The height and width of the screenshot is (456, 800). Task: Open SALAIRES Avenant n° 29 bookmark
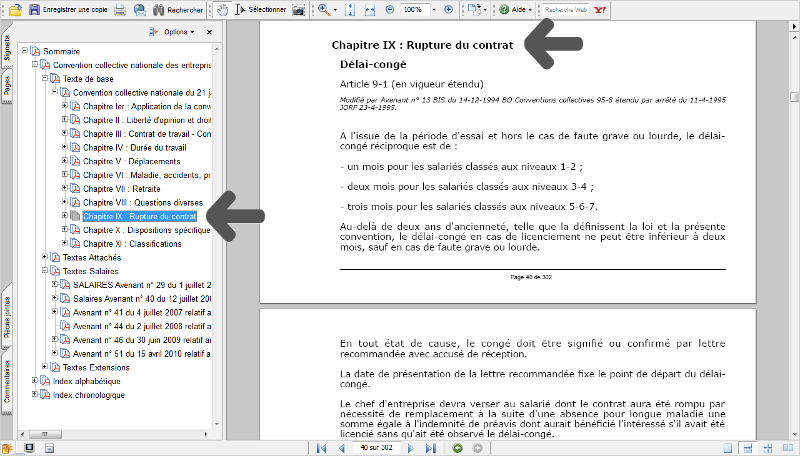(142, 285)
